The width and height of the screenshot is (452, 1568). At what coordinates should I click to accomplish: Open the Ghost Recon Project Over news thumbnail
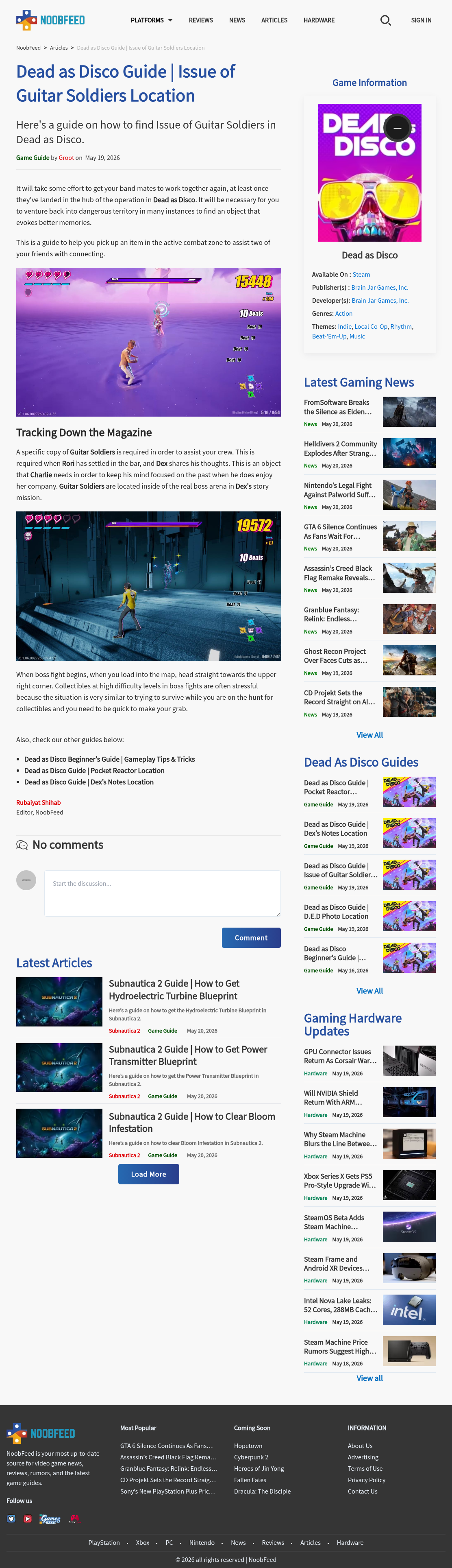(409, 660)
